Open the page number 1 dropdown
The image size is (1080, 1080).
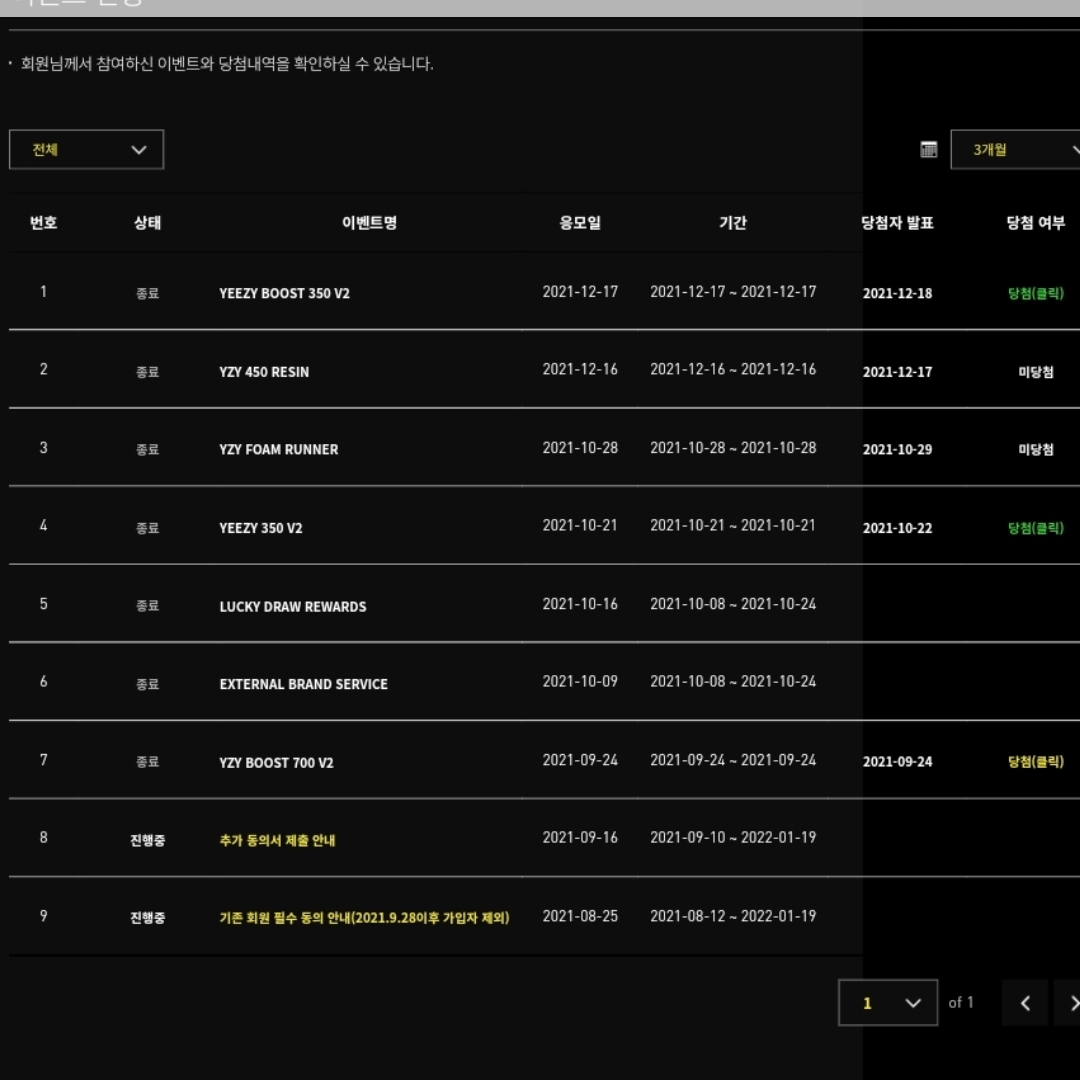click(x=888, y=1003)
